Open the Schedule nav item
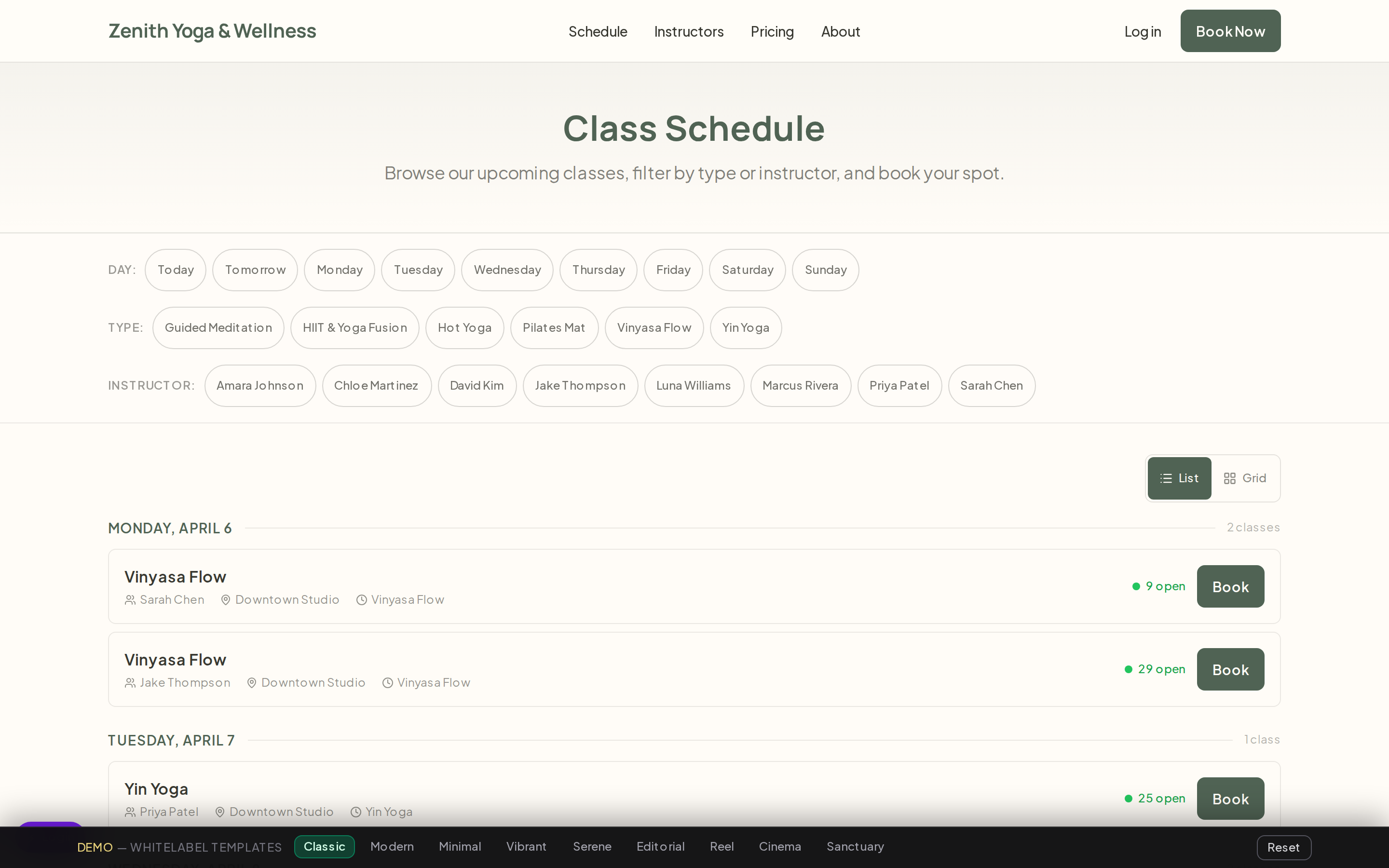 pos(598,31)
